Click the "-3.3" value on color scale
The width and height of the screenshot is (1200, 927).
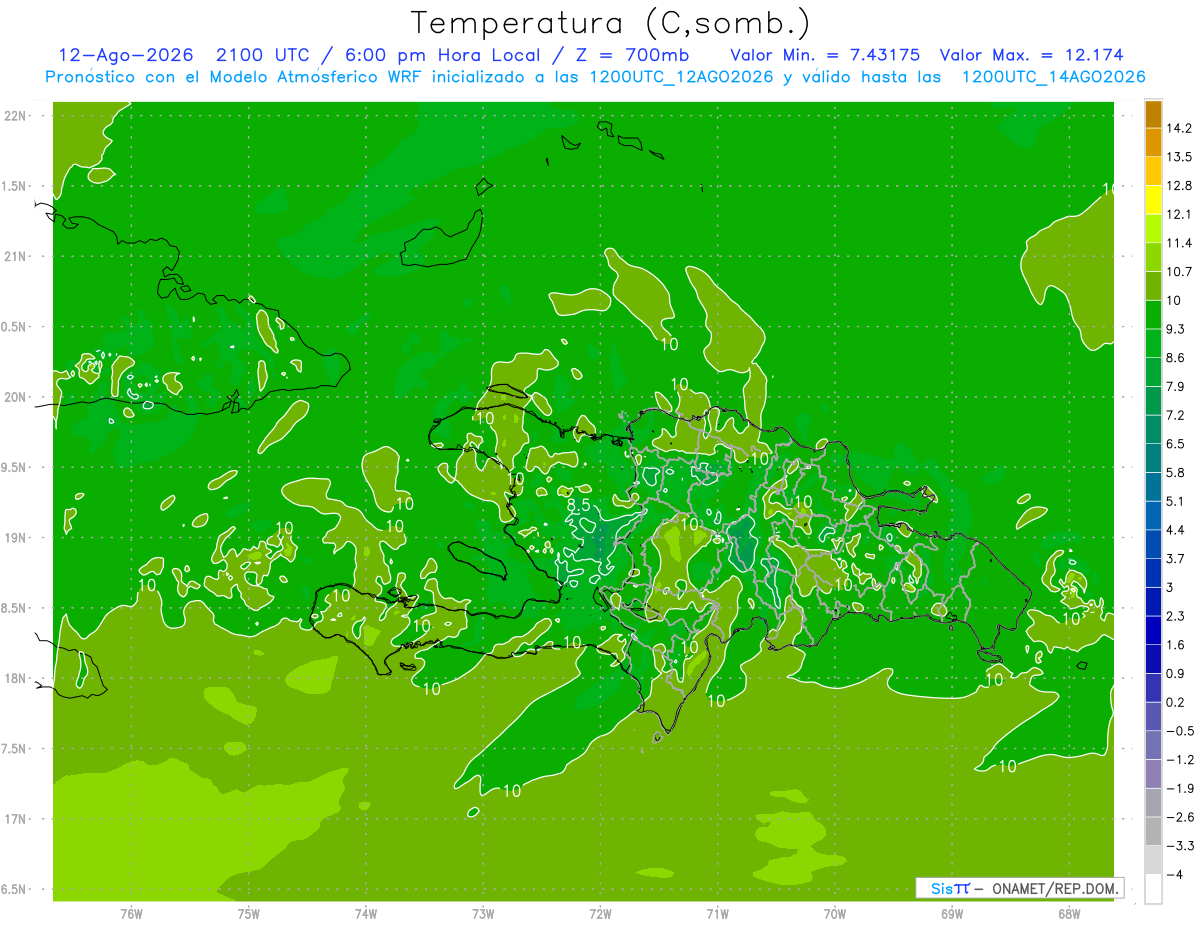click(1180, 845)
